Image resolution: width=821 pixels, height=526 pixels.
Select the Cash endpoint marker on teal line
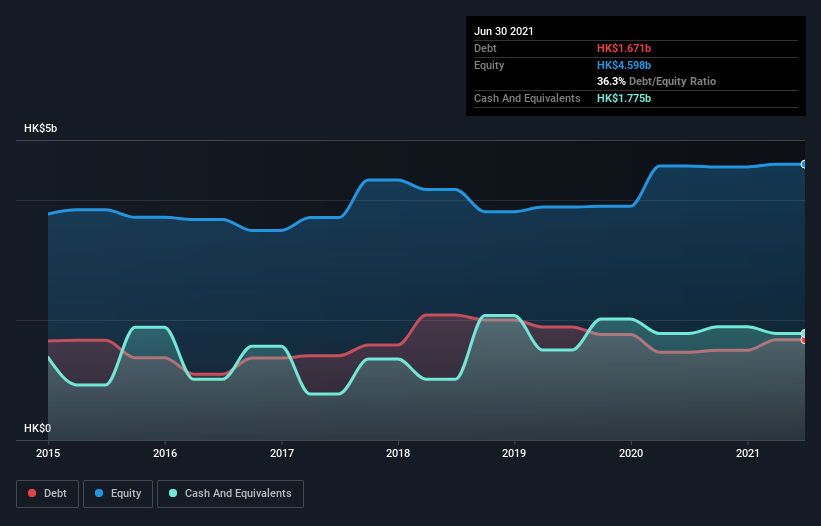[804, 333]
